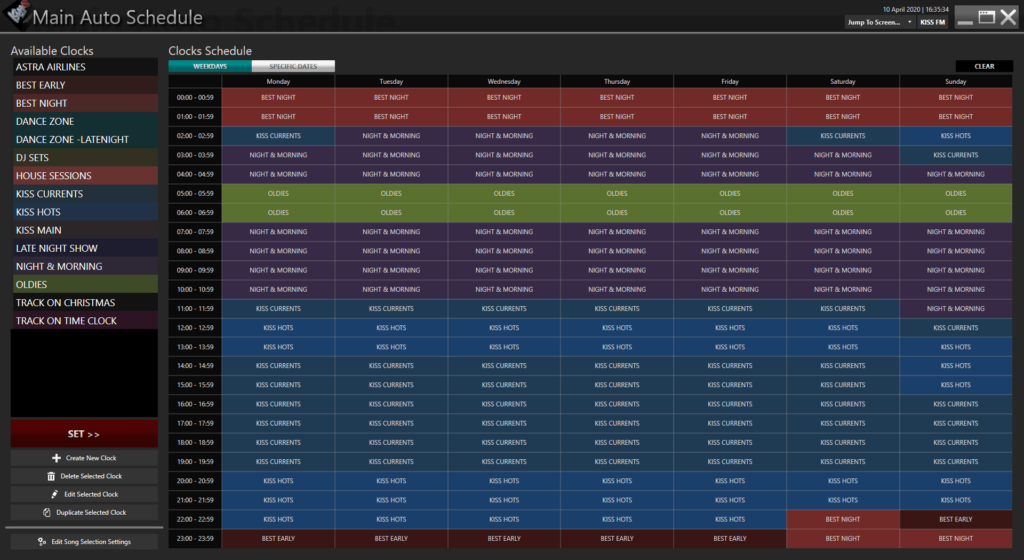Click the Edit Song Selection Settings icon
Viewport: 1024px width, 560px height.
(42, 542)
